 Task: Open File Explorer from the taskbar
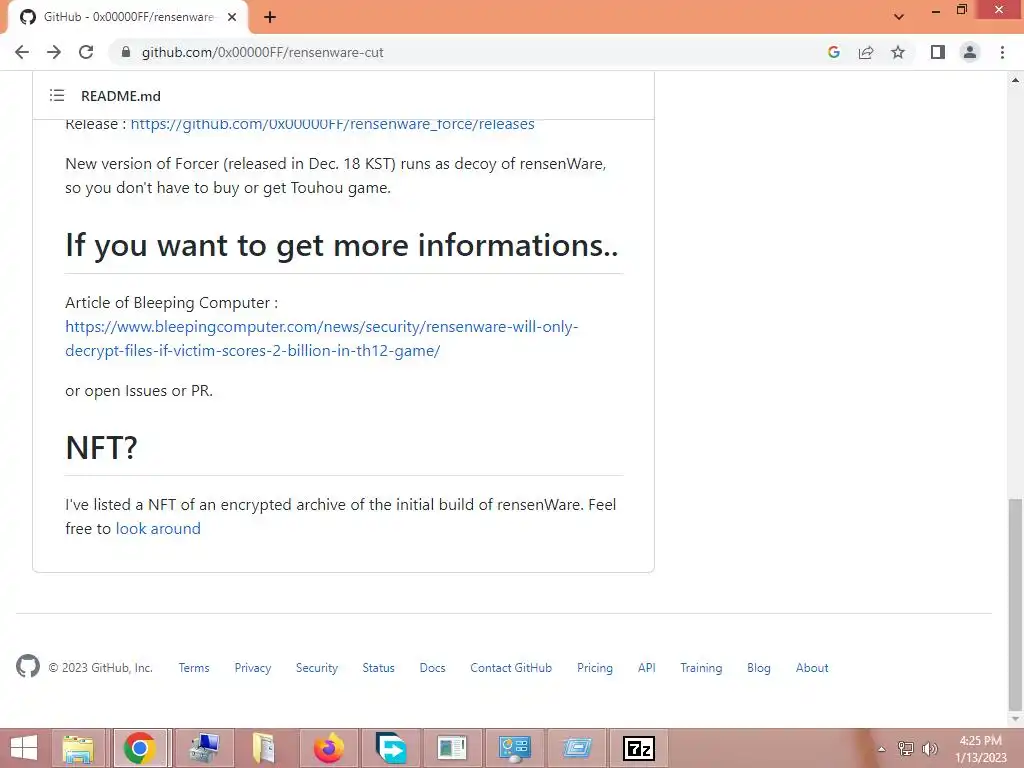click(x=79, y=748)
